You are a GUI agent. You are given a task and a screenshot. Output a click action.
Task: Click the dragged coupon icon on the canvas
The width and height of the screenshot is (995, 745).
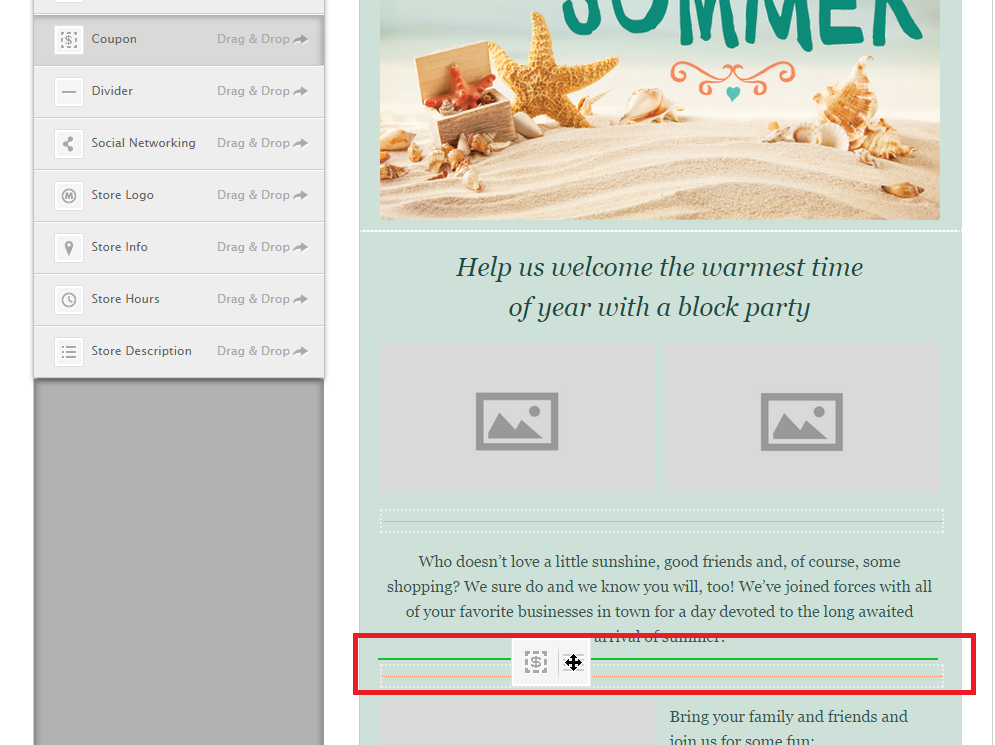[x=536, y=662]
